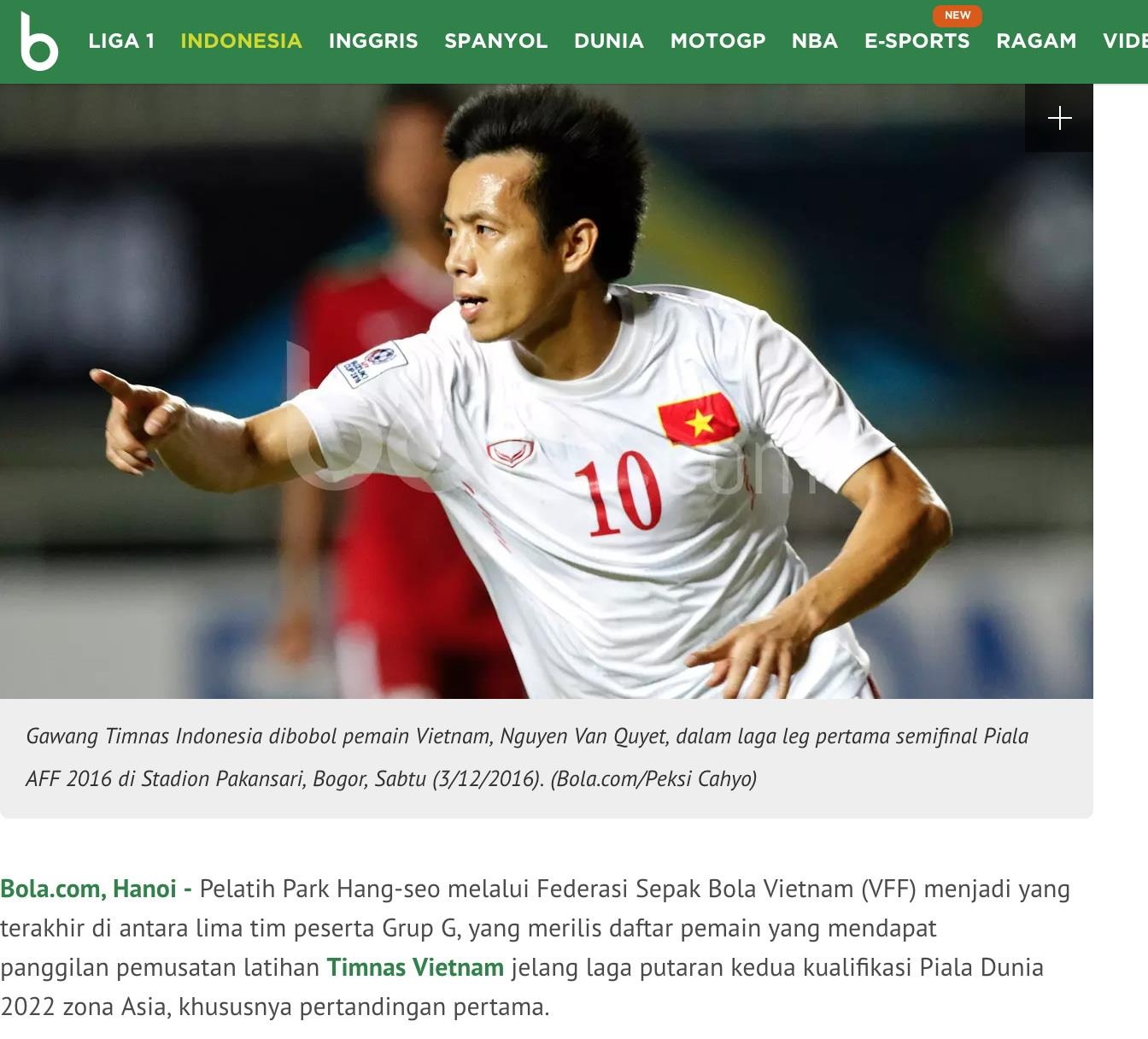The image size is (1148, 1039).
Task: Select the NBA menu item
Action: tap(815, 41)
